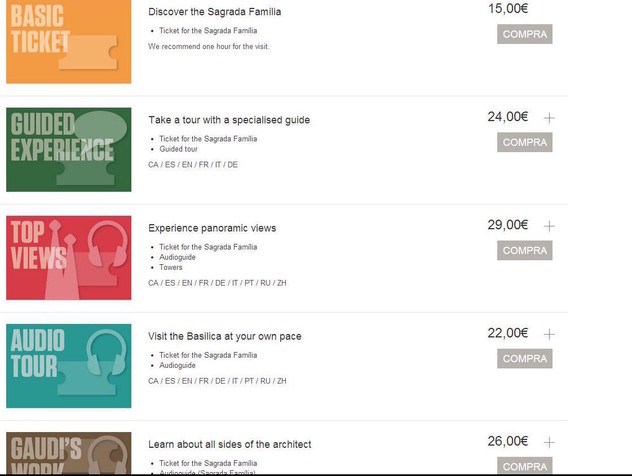This screenshot has width=632, height=476.
Task: Open the brown Gaudí's Work thumbnail
Action: (x=69, y=454)
